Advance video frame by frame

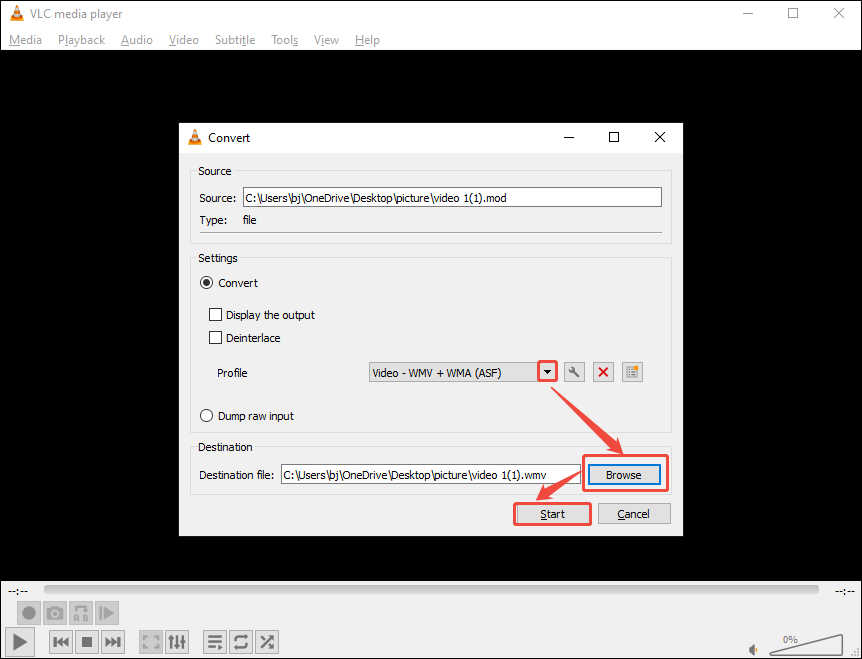(x=106, y=613)
